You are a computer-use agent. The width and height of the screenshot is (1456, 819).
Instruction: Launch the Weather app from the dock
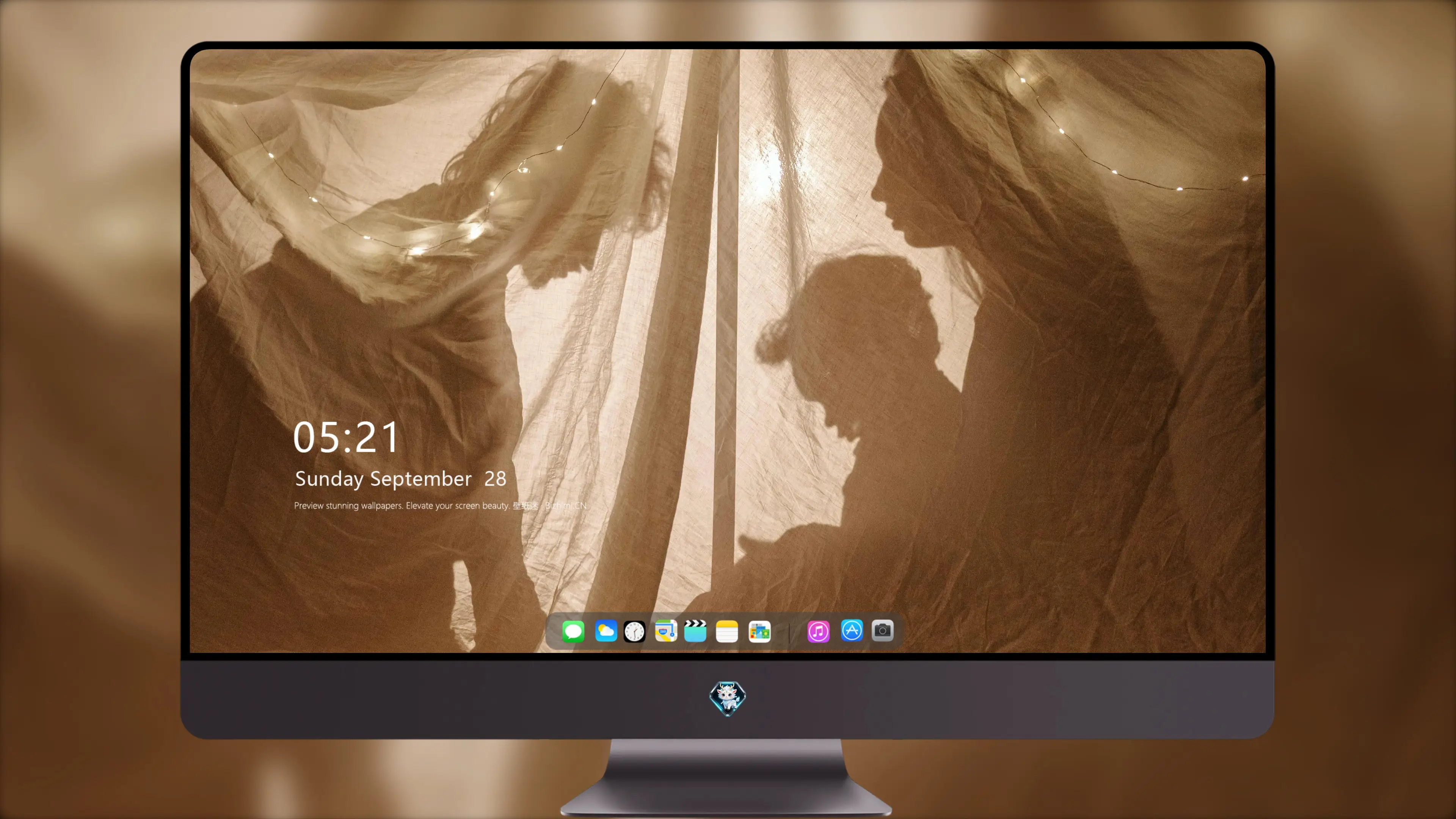[x=606, y=631]
